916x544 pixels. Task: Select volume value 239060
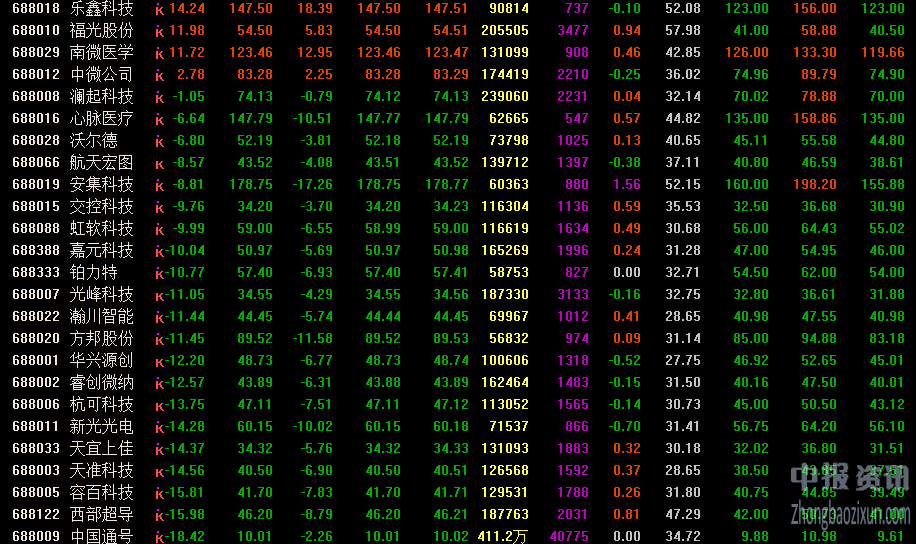(505, 96)
